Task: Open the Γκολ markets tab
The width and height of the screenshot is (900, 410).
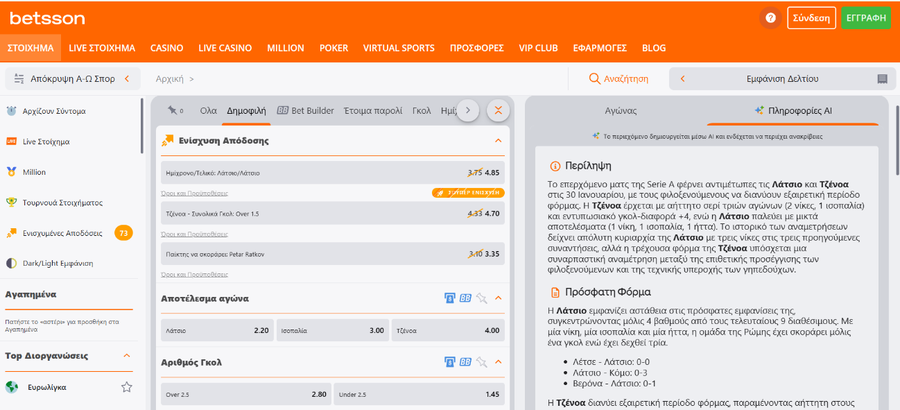Action: click(421, 111)
